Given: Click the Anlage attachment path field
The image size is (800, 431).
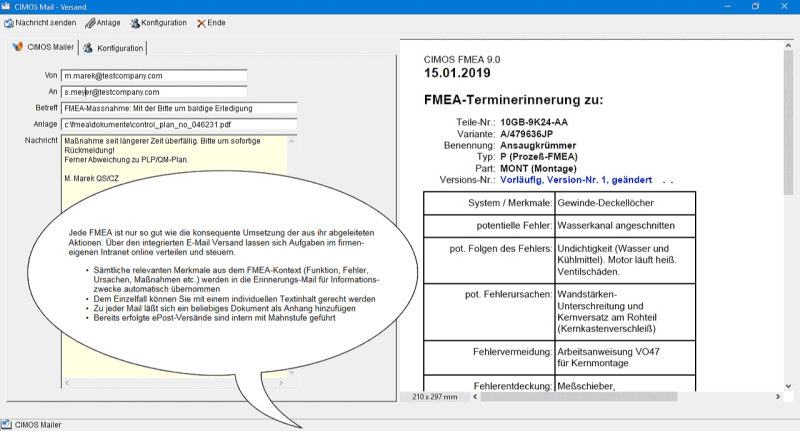Looking at the screenshot, I should click(x=178, y=124).
